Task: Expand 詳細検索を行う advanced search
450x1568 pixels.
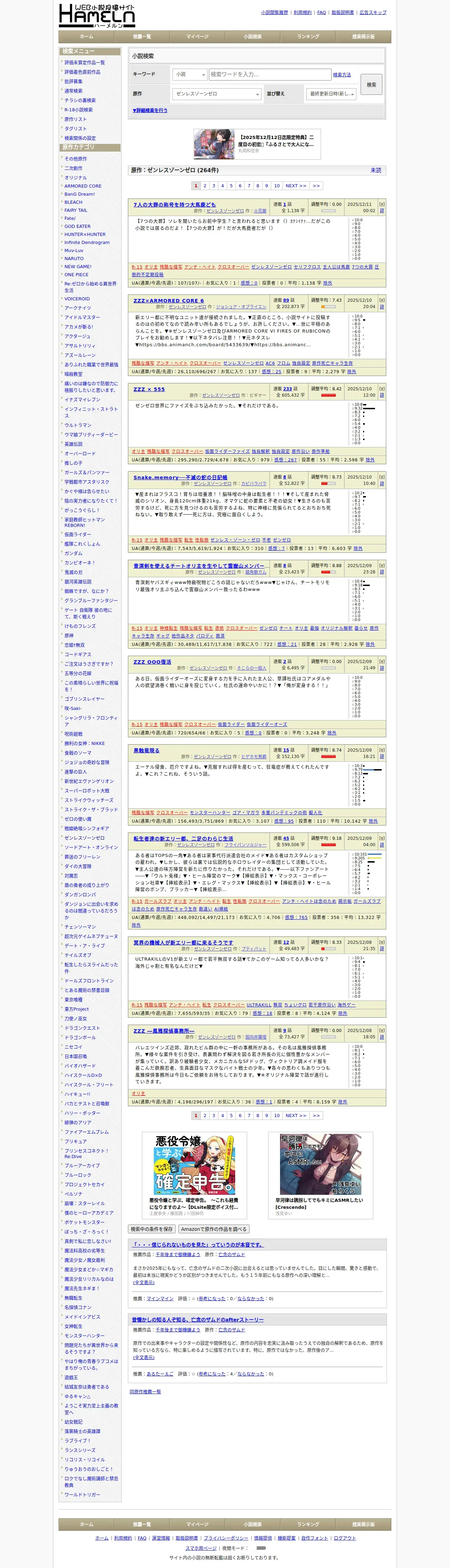Action: [150, 111]
